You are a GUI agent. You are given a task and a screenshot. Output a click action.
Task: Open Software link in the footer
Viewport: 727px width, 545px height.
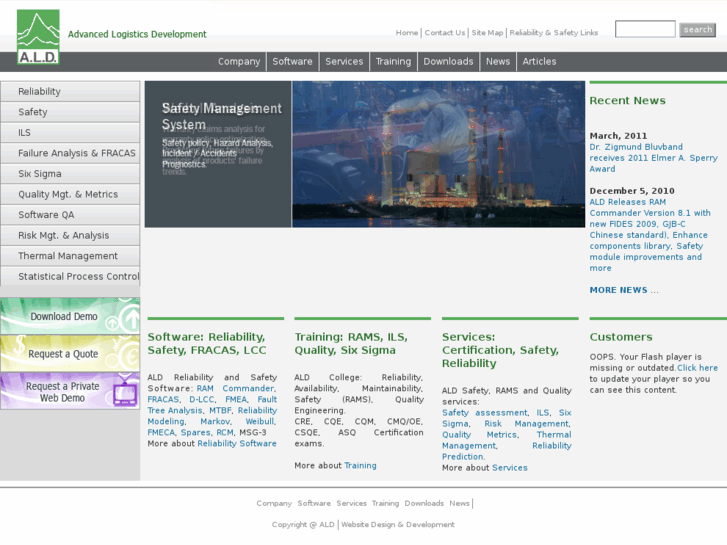(x=314, y=504)
